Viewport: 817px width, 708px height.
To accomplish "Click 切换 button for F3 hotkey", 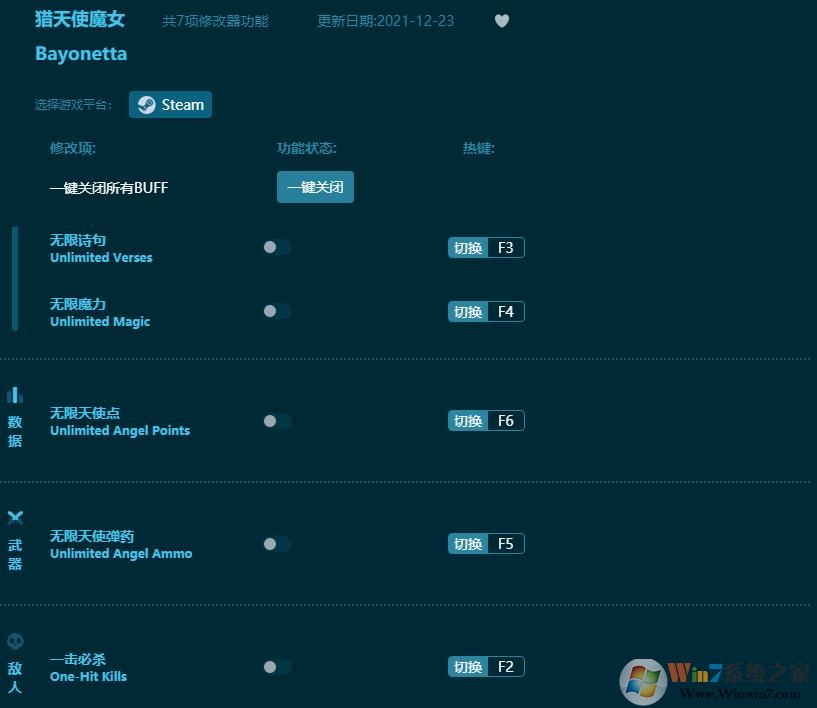I will (468, 247).
